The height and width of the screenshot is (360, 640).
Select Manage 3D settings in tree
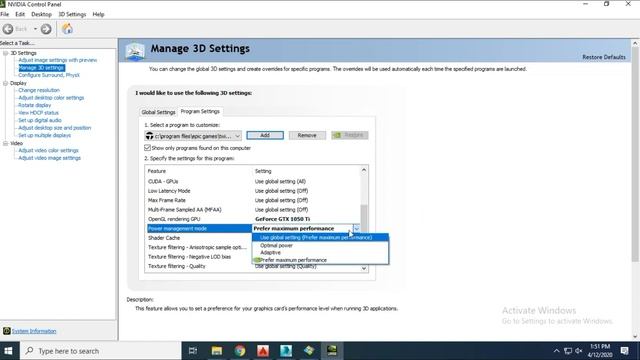click(x=41, y=68)
